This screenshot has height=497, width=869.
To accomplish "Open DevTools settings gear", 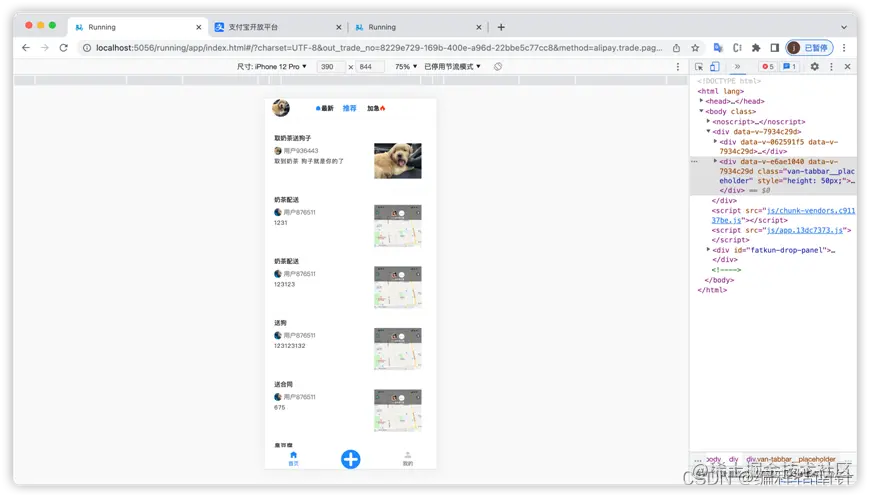I will click(x=814, y=66).
